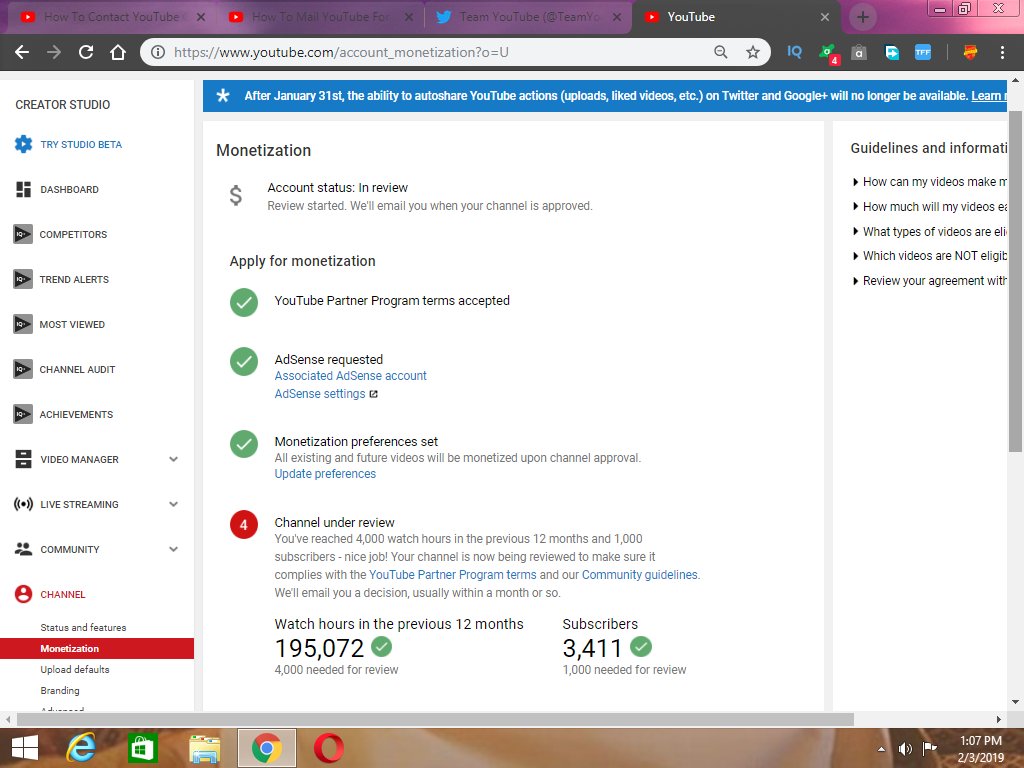Click the Community people icon
Screen dimensions: 1024x768
(x=24, y=549)
